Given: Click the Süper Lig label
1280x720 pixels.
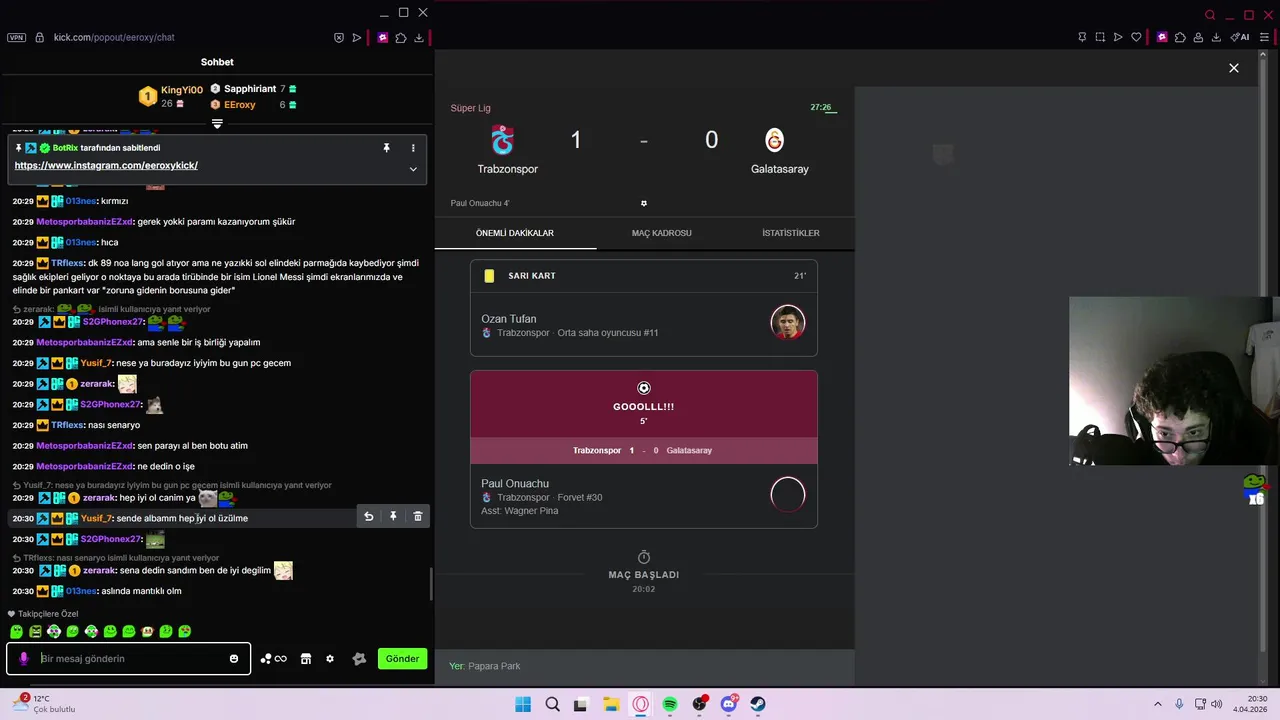Looking at the screenshot, I should point(471,108).
